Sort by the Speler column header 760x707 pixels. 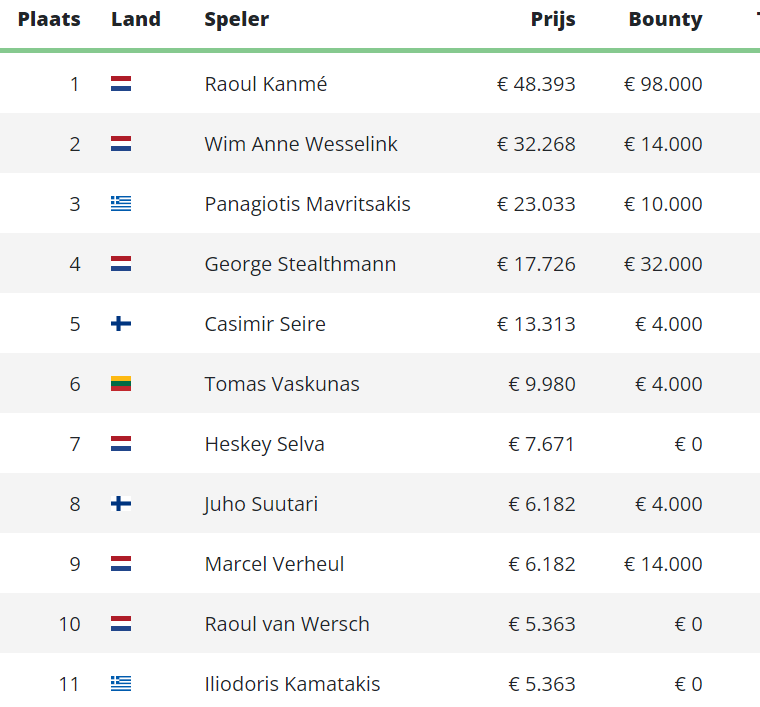tap(236, 19)
